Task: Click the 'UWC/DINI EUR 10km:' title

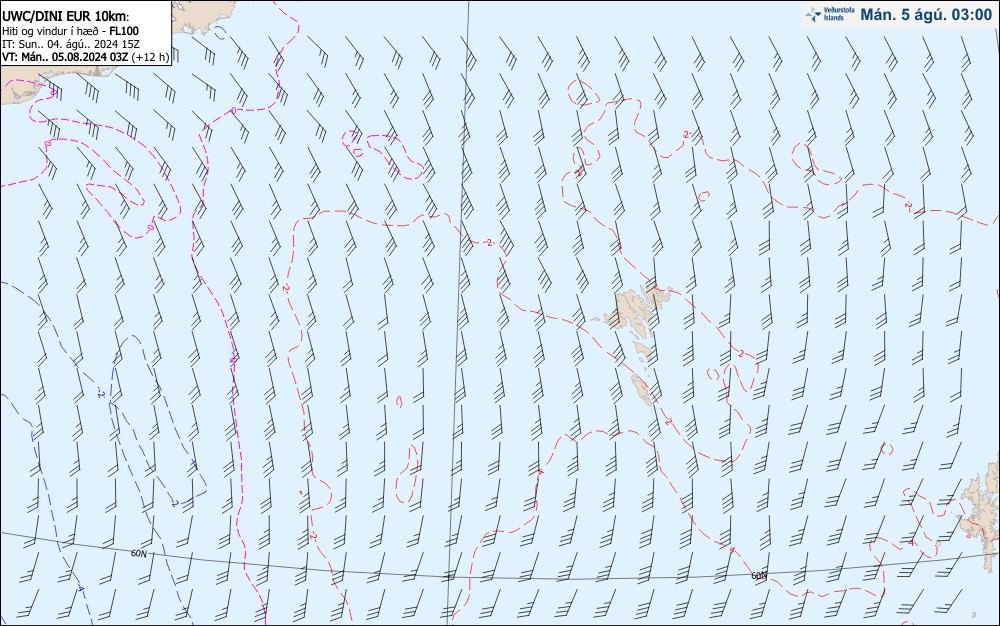Action: point(66,17)
